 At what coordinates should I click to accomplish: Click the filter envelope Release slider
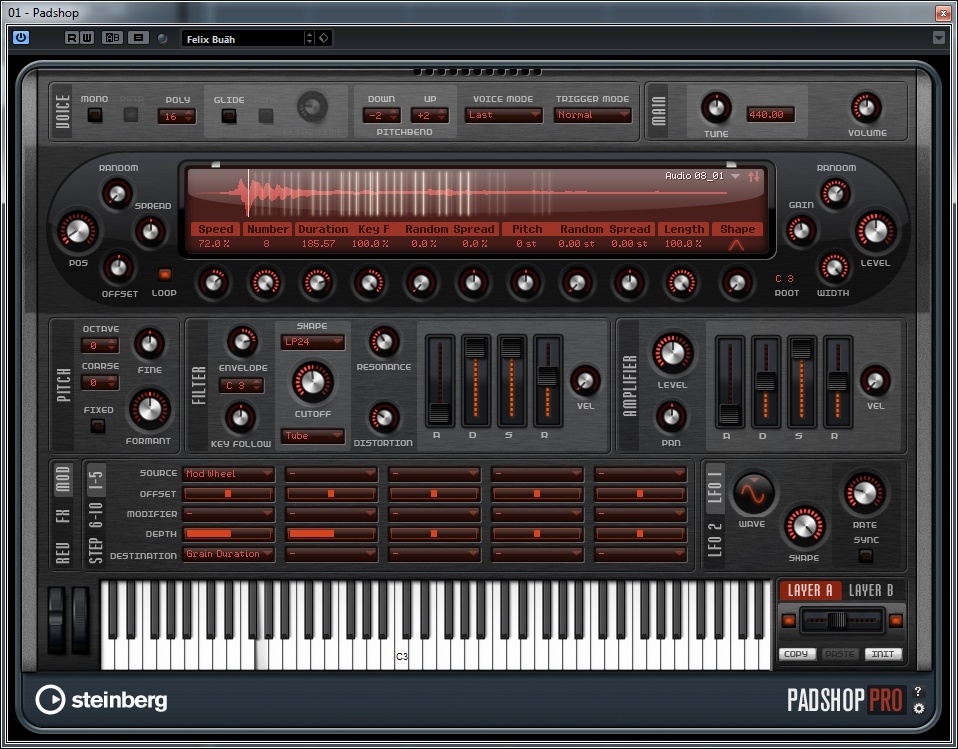[x=547, y=381]
